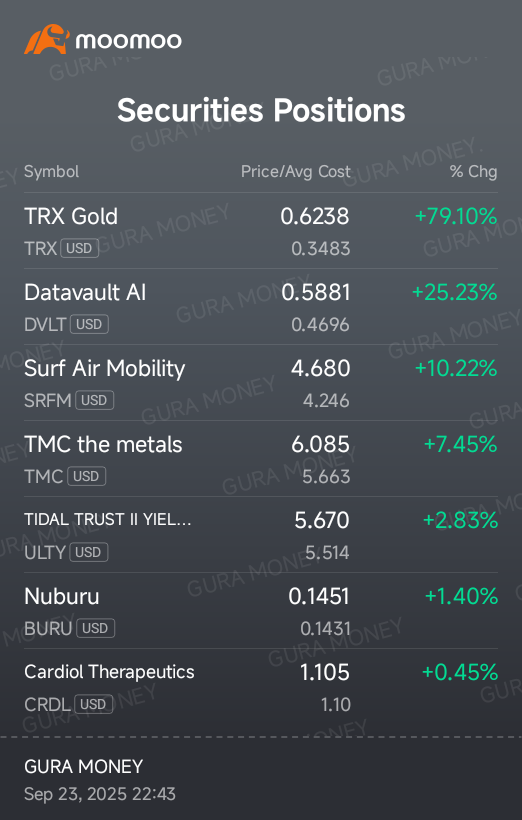The width and height of the screenshot is (522, 820).
Task: Click the % Chg column header
Action: click(x=473, y=172)
